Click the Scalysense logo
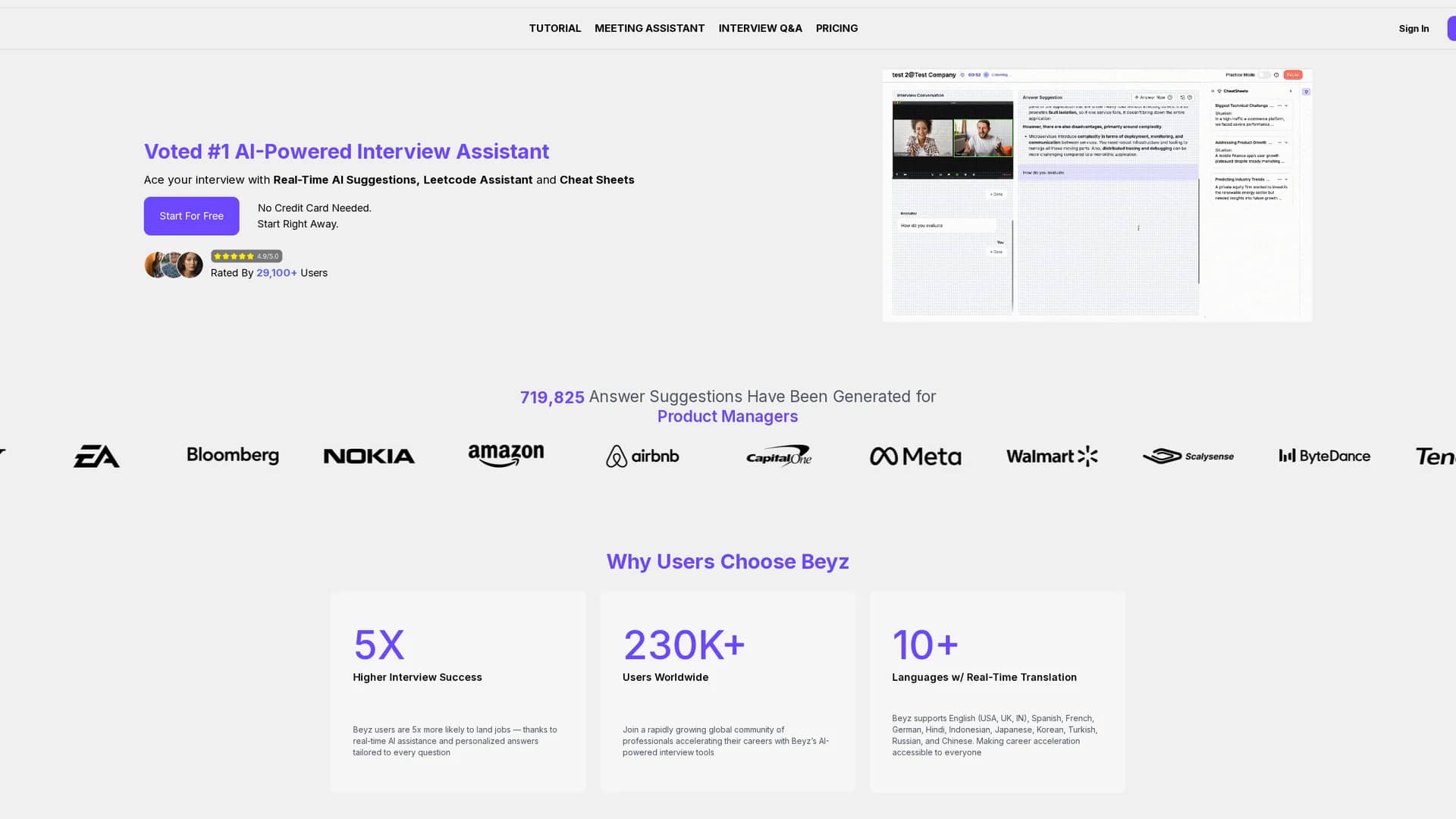Viewport: 1456px width, 819px height. tap(1188, 456)
